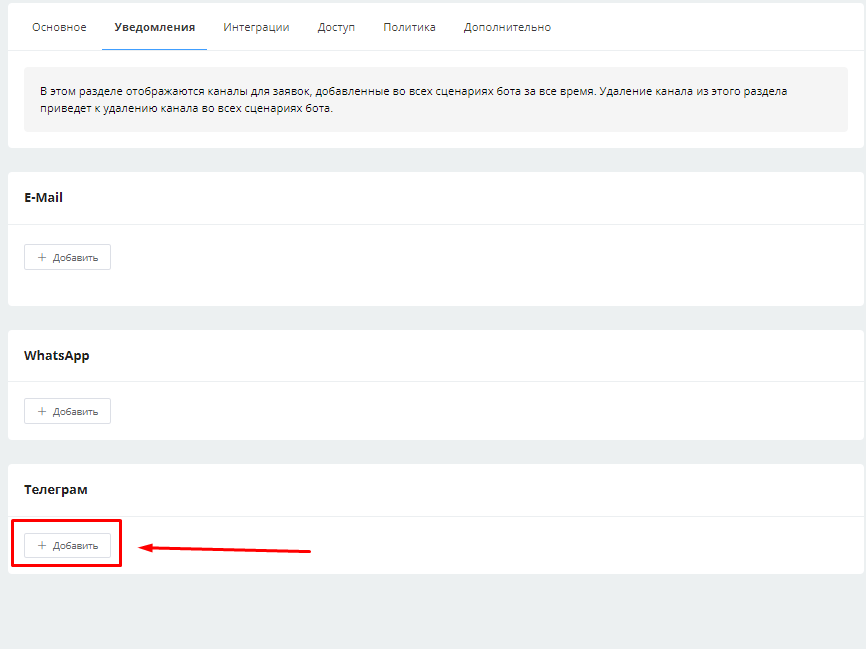
Task: Click the Телеграм section heading
Action: click(55, 489)
